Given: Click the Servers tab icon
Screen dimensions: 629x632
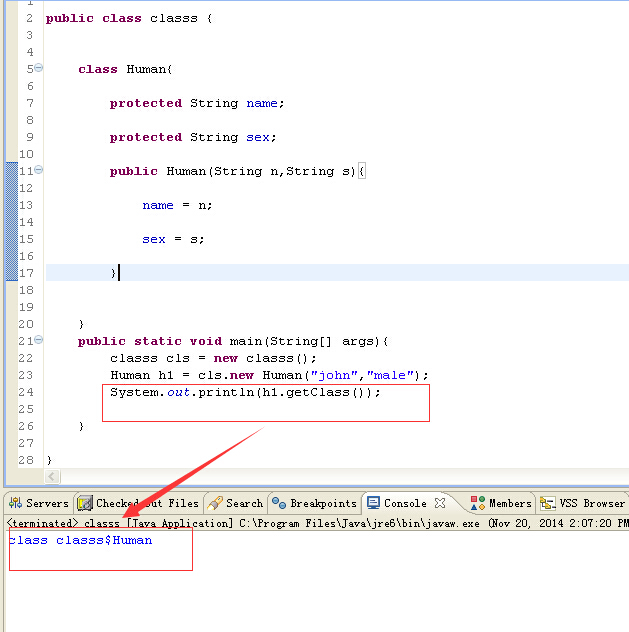Looking at the screenshot, I should [16, 503].
